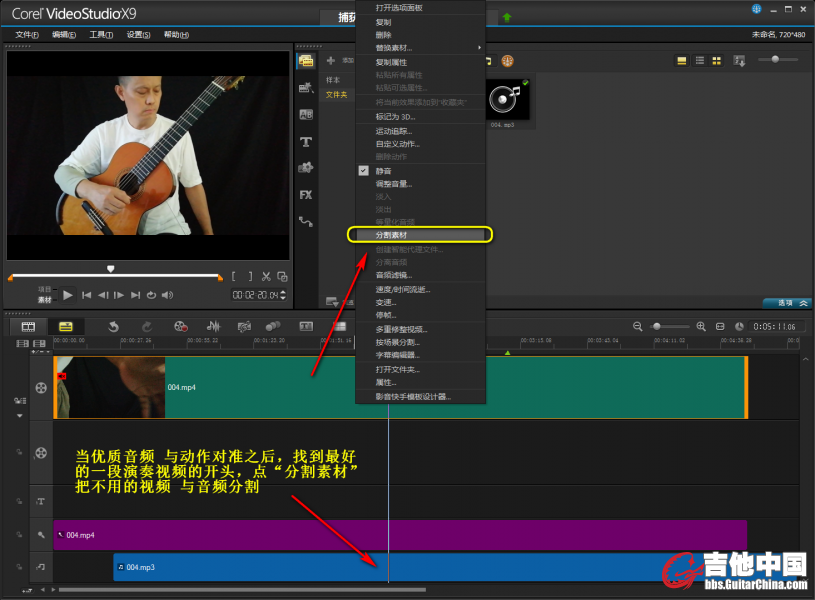
Task: Open the Track Motion tool
Action: (x=273, y=327)
